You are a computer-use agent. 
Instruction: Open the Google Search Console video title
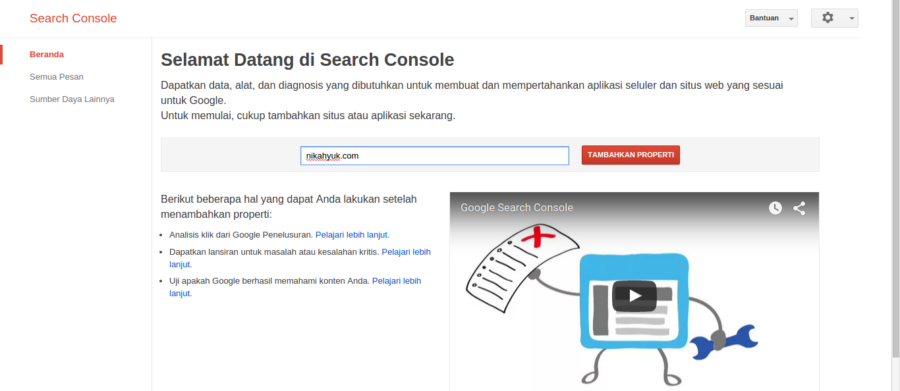517,208
